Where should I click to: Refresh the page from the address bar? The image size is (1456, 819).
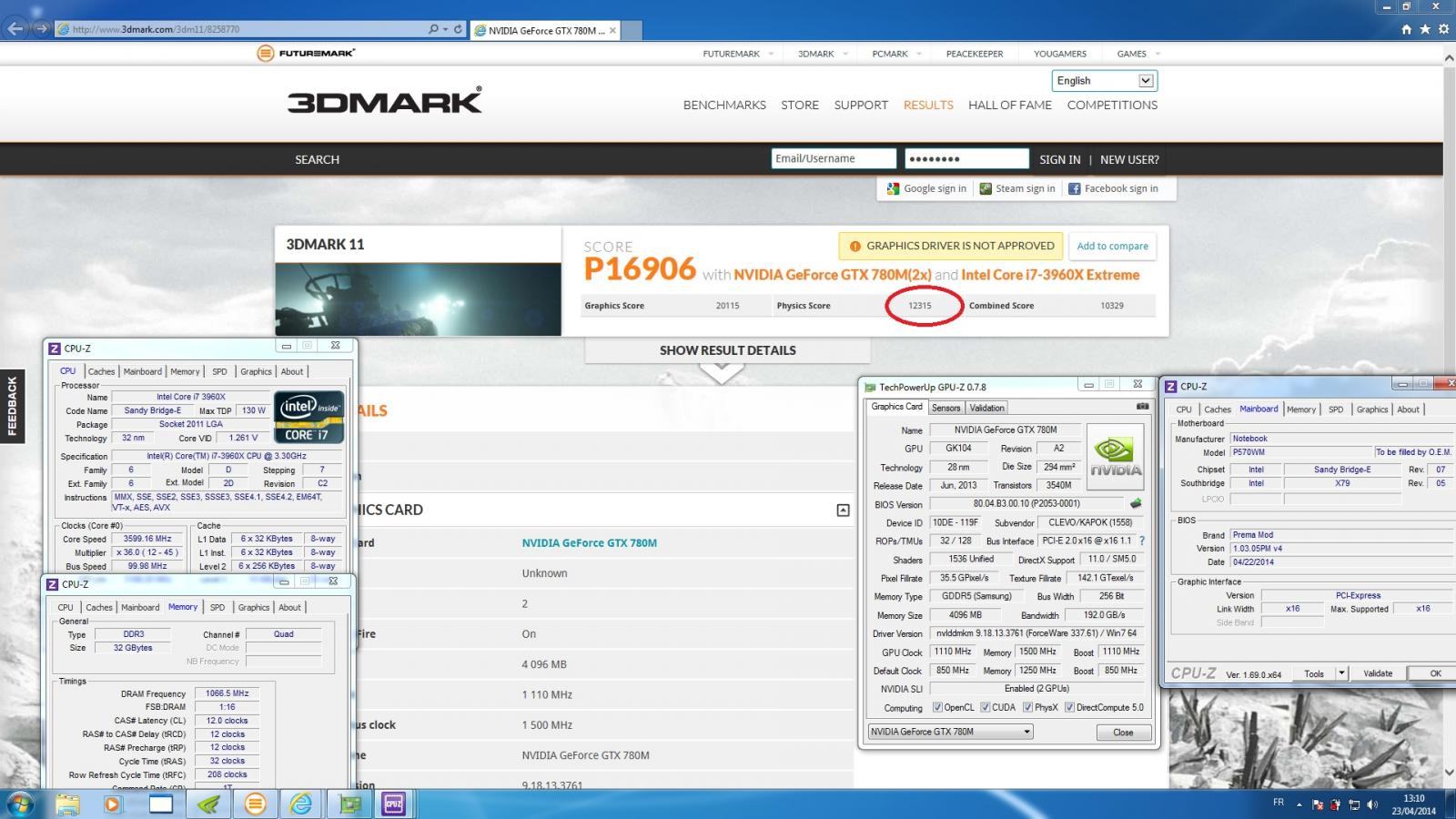(458, 29)
